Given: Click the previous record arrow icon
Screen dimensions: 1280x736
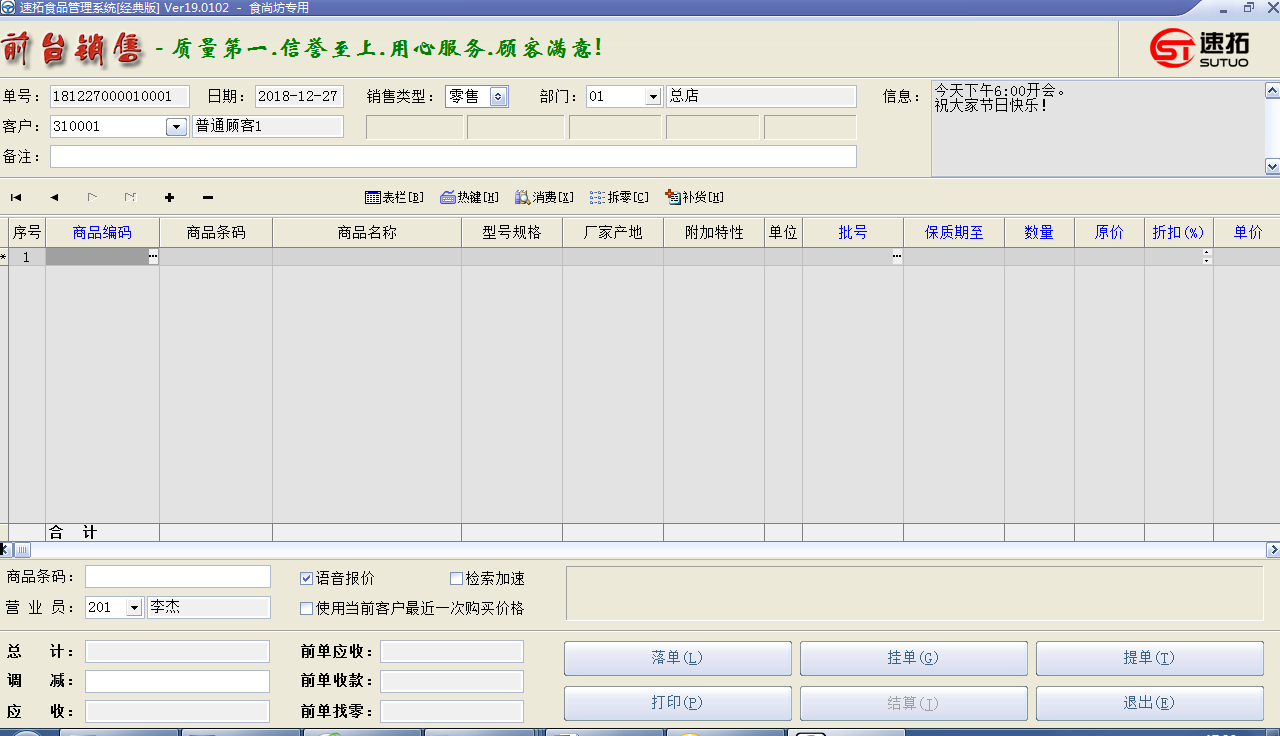Looking at the screenshot, I should coord(53,197).
